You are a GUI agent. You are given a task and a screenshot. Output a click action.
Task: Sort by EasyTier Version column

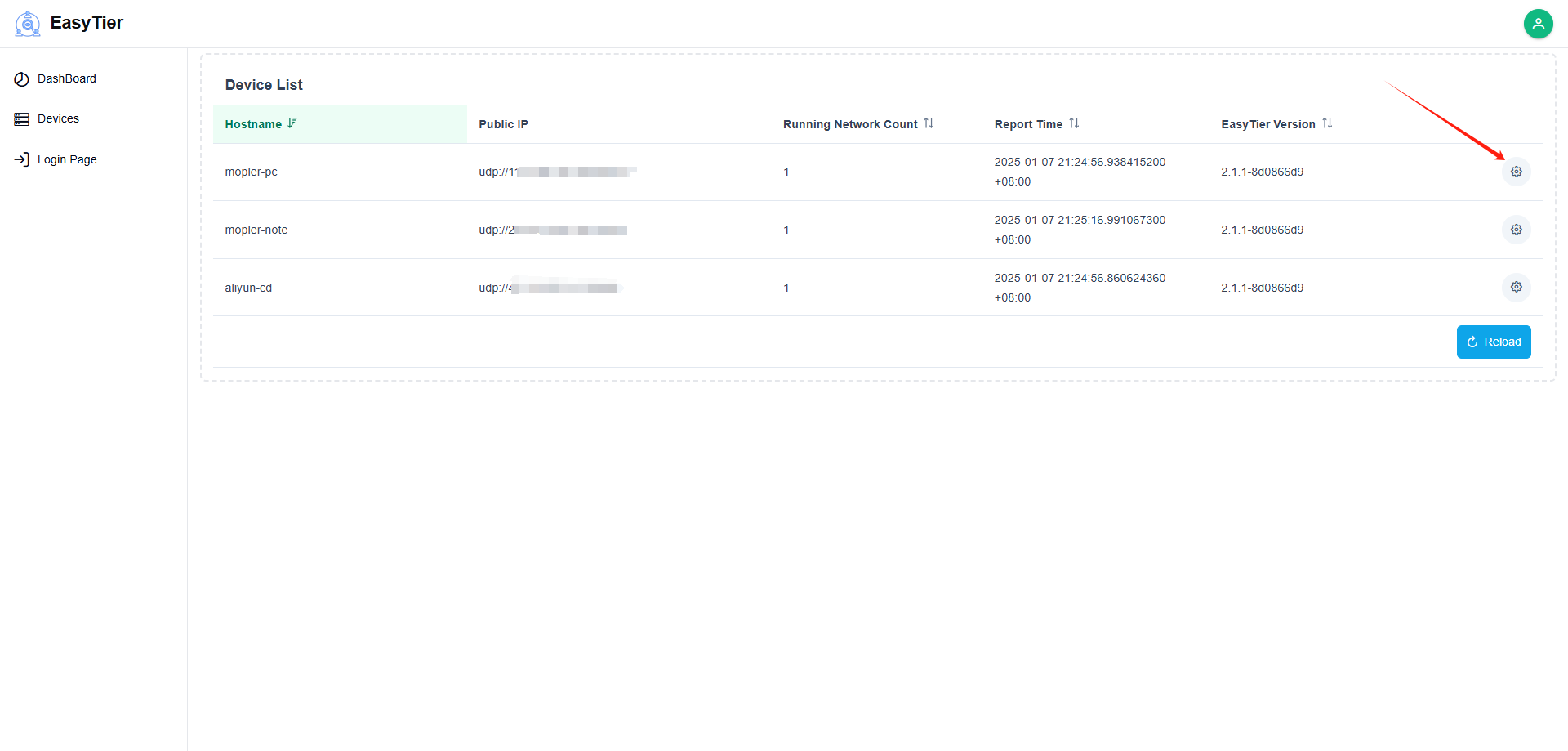[x=1327, y=123]
